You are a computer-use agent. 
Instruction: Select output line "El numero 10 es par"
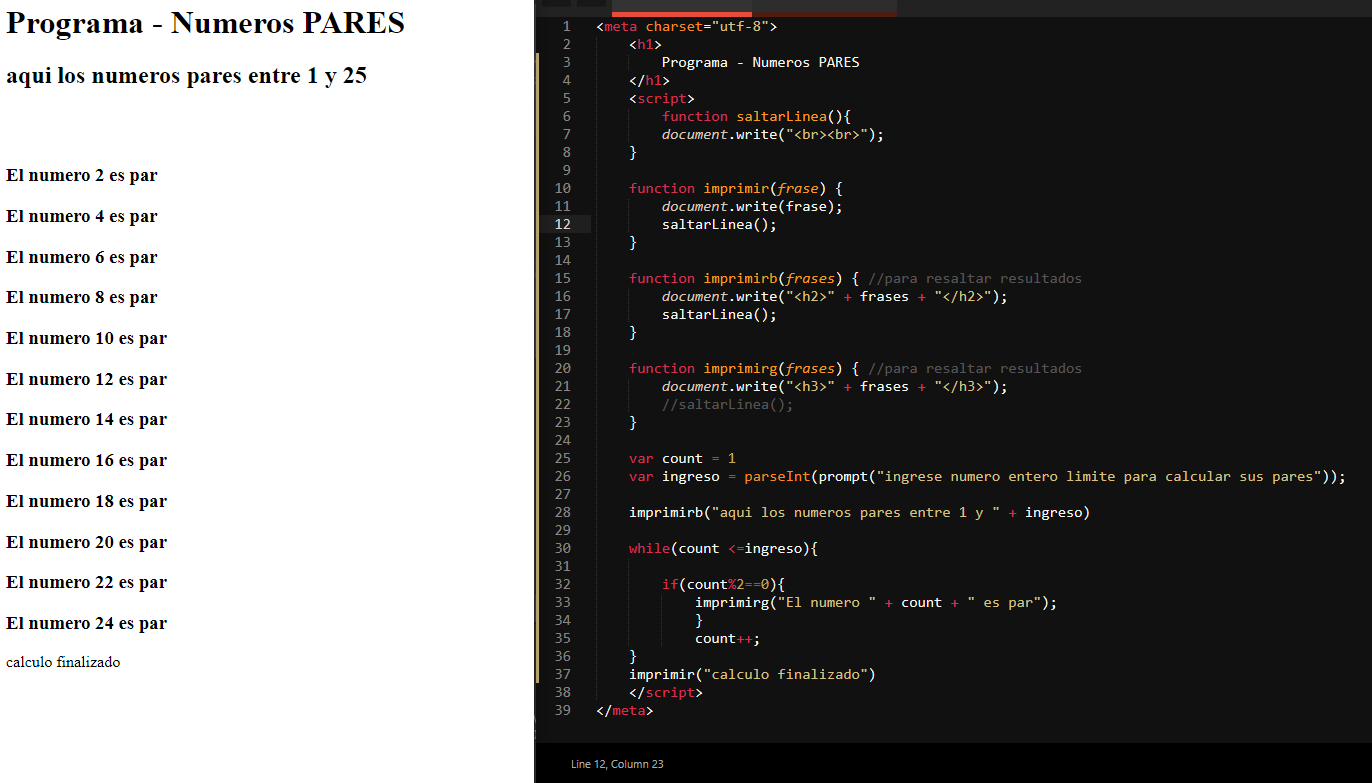(86, 339)
